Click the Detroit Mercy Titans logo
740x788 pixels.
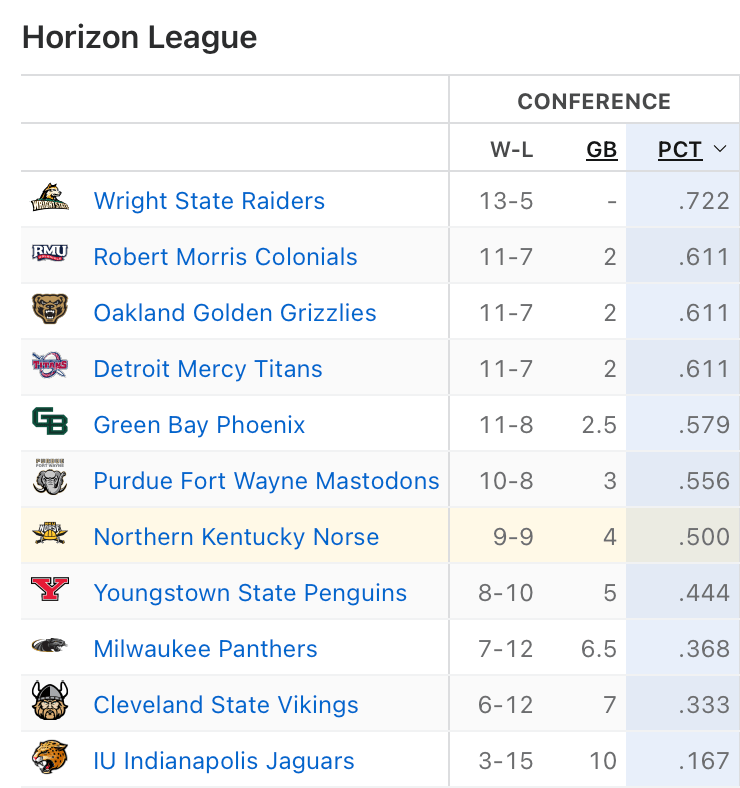coord(50,368)
